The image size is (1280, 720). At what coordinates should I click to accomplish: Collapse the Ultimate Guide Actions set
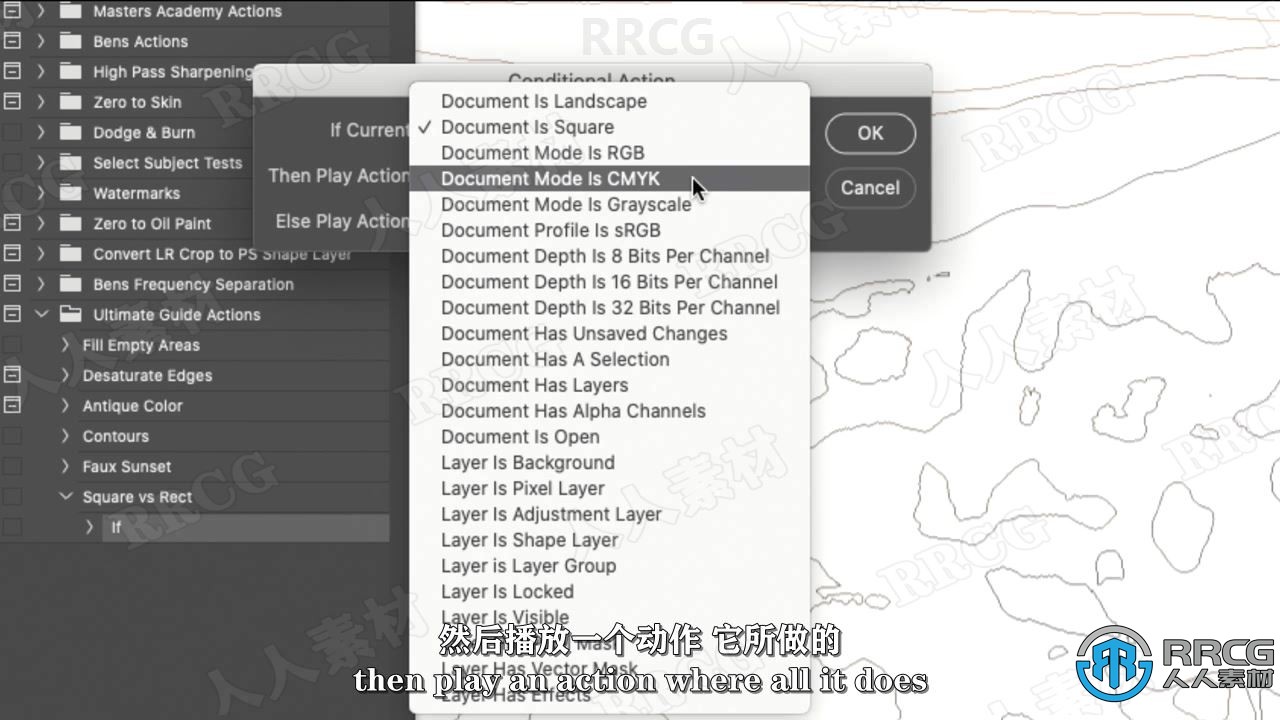pos(41,315)
